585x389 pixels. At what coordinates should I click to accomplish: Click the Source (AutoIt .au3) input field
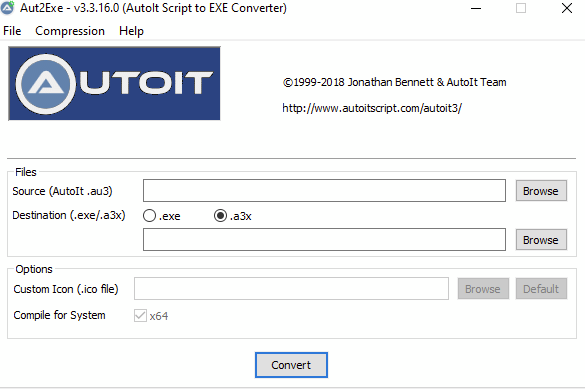(324, 191)
